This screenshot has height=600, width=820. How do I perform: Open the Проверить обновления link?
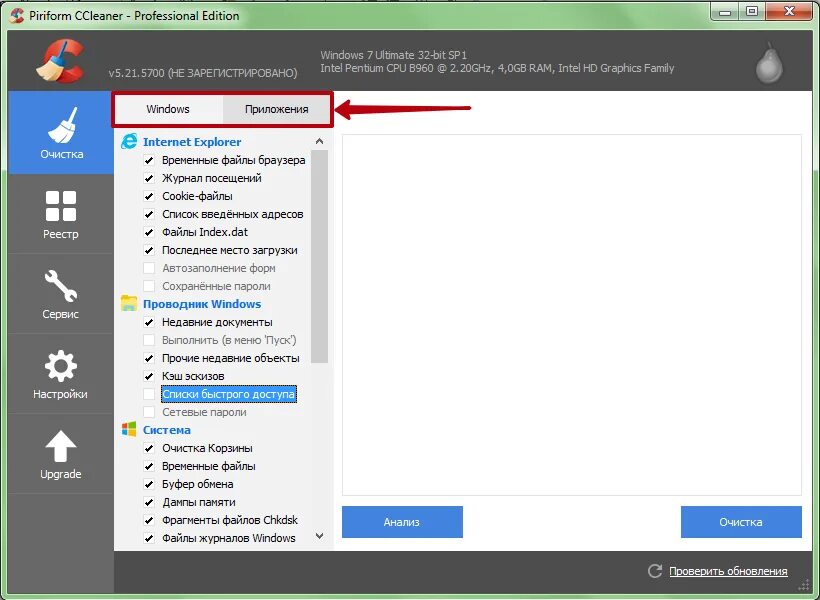coord(728,571)
